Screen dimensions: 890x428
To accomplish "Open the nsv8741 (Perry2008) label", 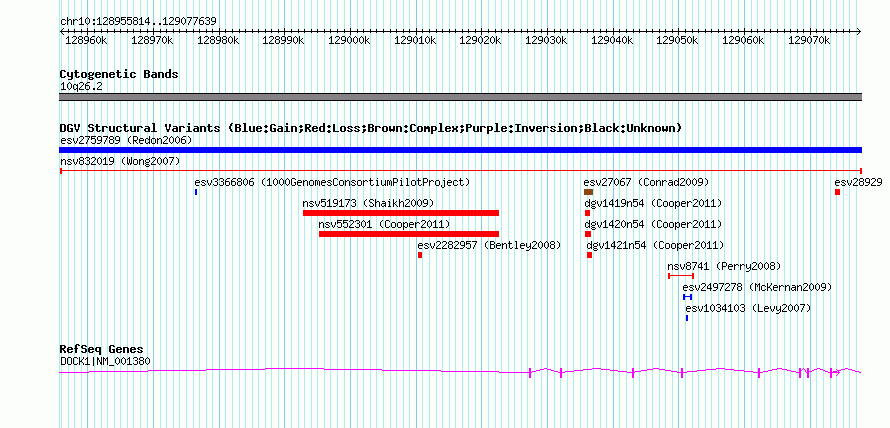I will coord(724,266).
